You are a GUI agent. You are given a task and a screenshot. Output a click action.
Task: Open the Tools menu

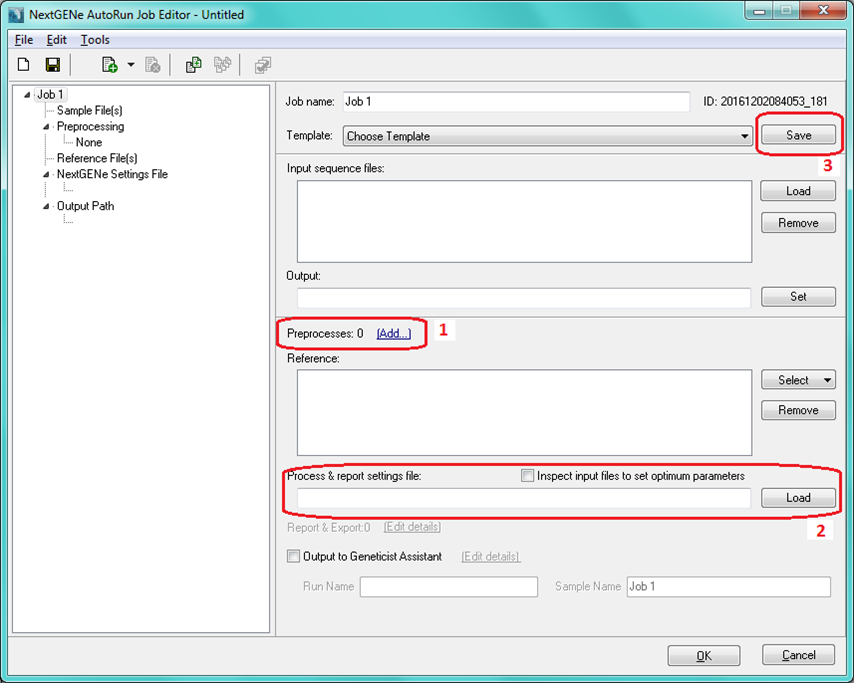(x=95, y=40)
